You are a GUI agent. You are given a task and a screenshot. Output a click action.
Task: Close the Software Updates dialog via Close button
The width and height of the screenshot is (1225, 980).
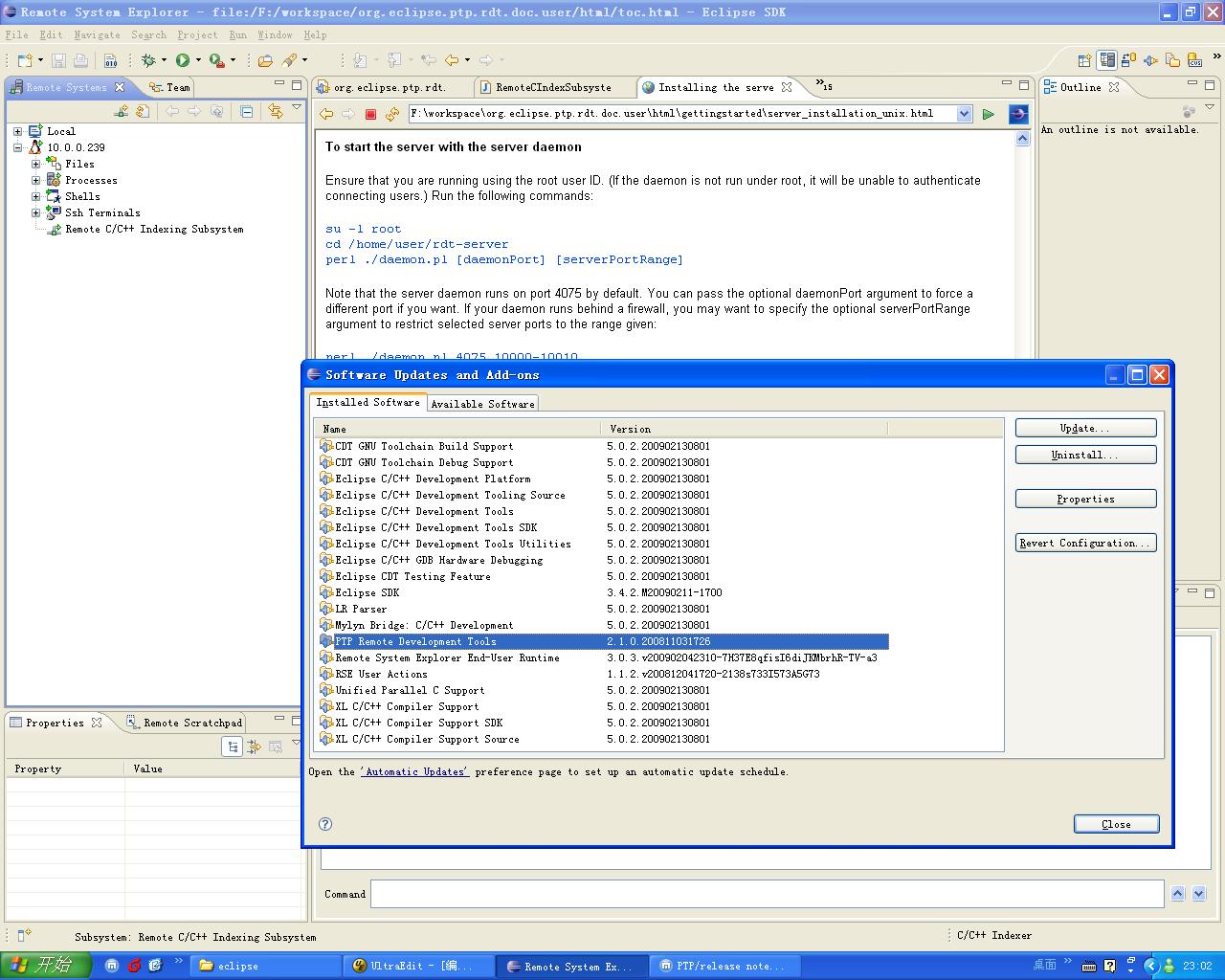point(1116,824)
